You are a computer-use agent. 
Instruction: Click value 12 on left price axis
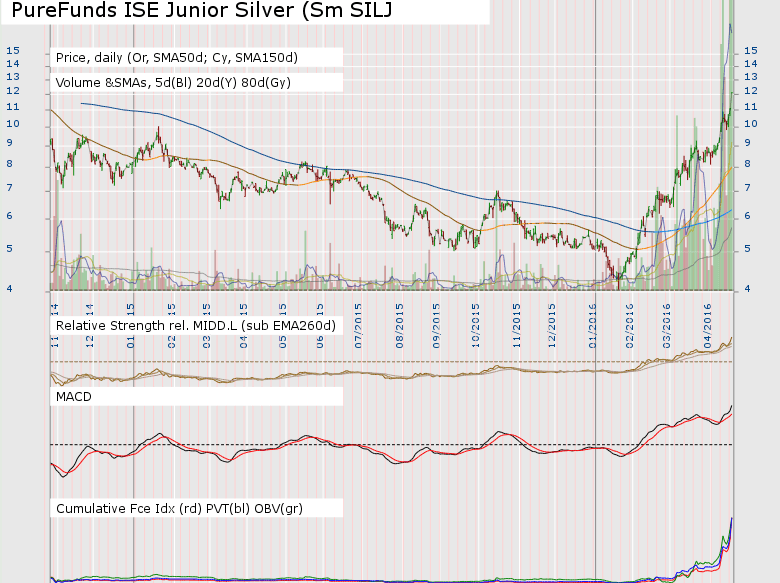pyautogui.click(x=13, y=91)
